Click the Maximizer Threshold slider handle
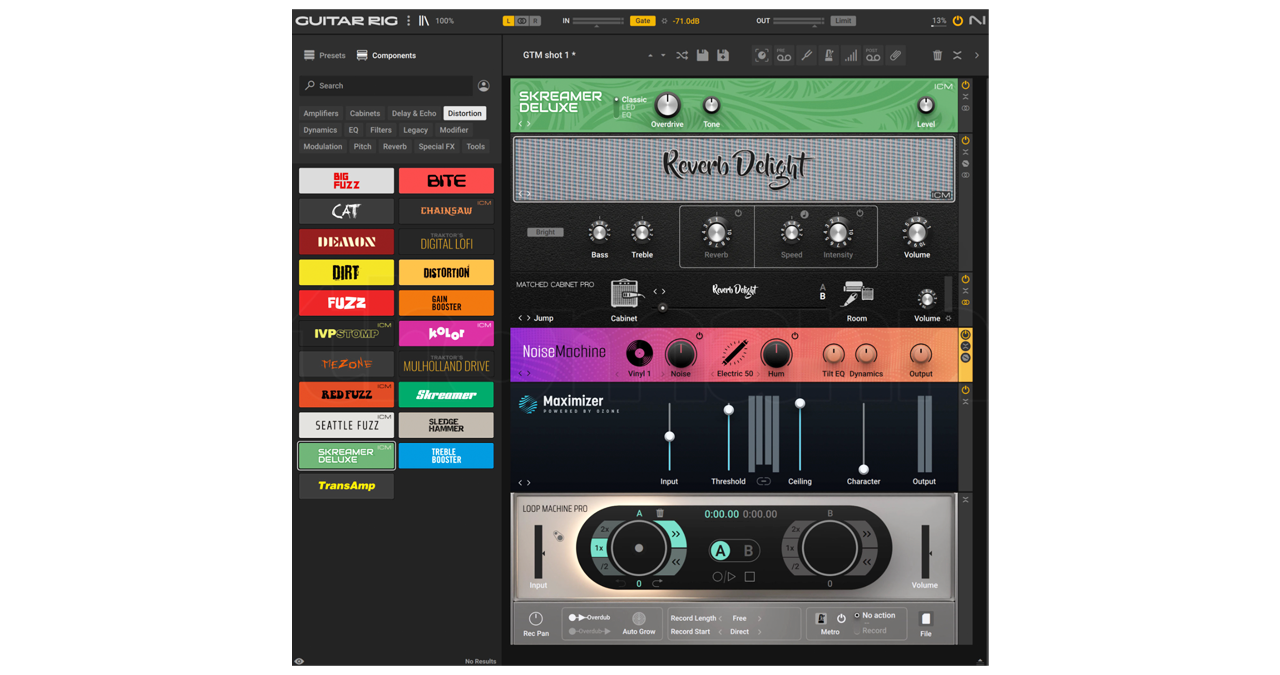The width and height of the screenshot is (1280, 675). coord(729,410)
